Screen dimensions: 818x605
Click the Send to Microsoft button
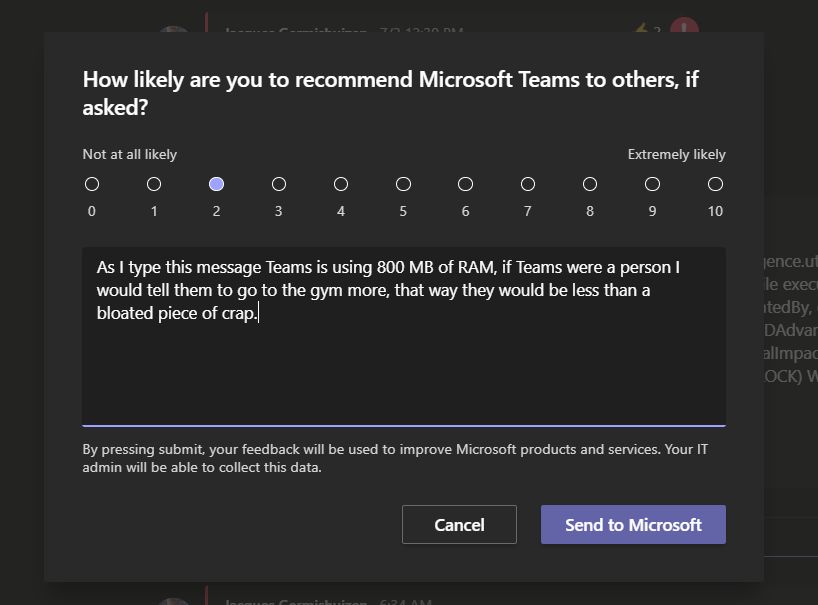(x=633, y=524)
